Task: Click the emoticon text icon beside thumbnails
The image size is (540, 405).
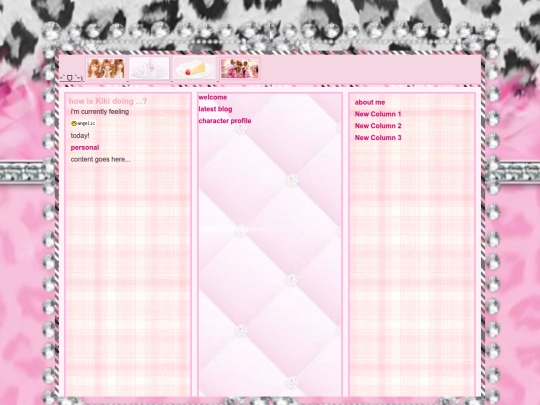Action: 71,78
